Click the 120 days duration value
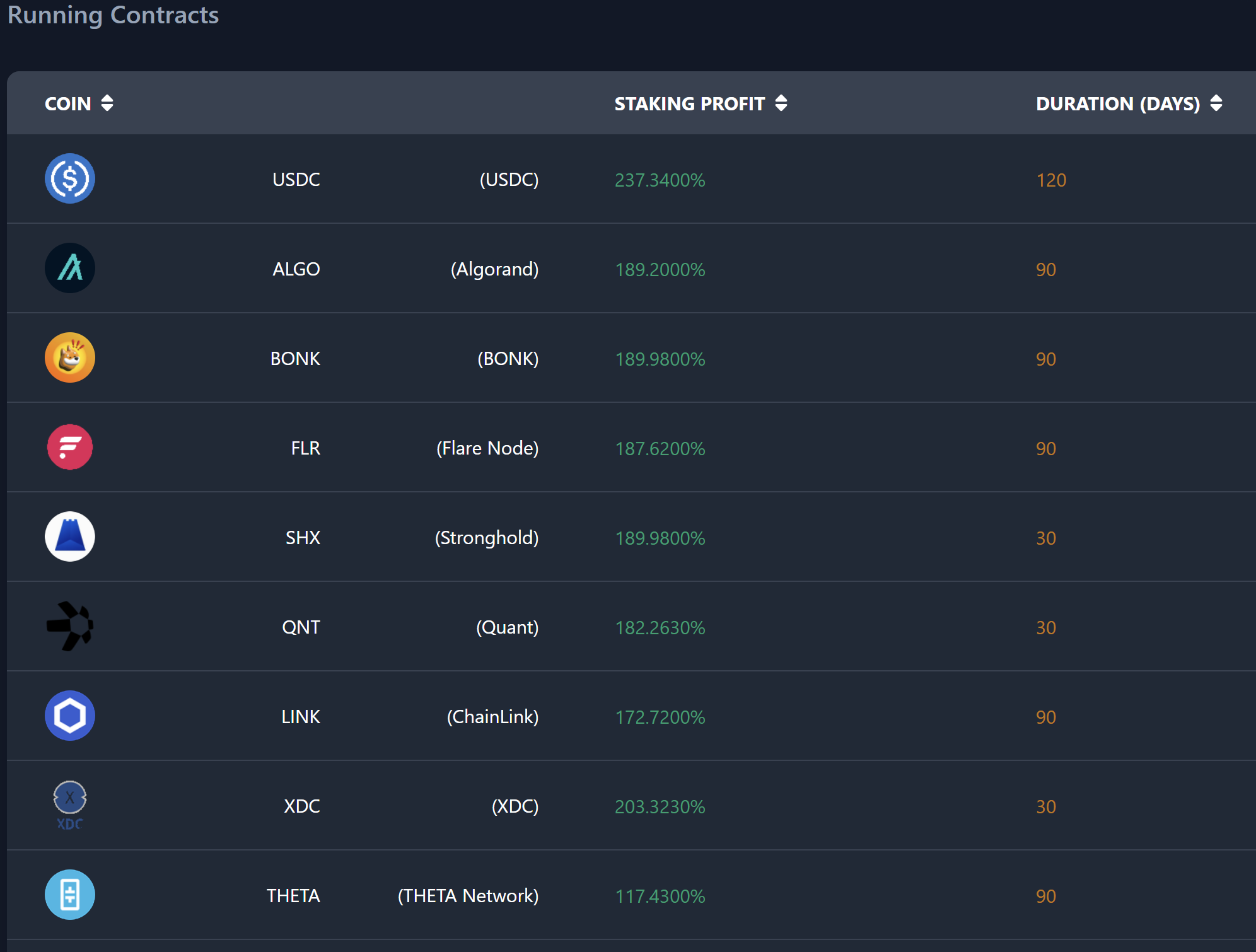This screenshot has height=952, width=1256. 1051,180
